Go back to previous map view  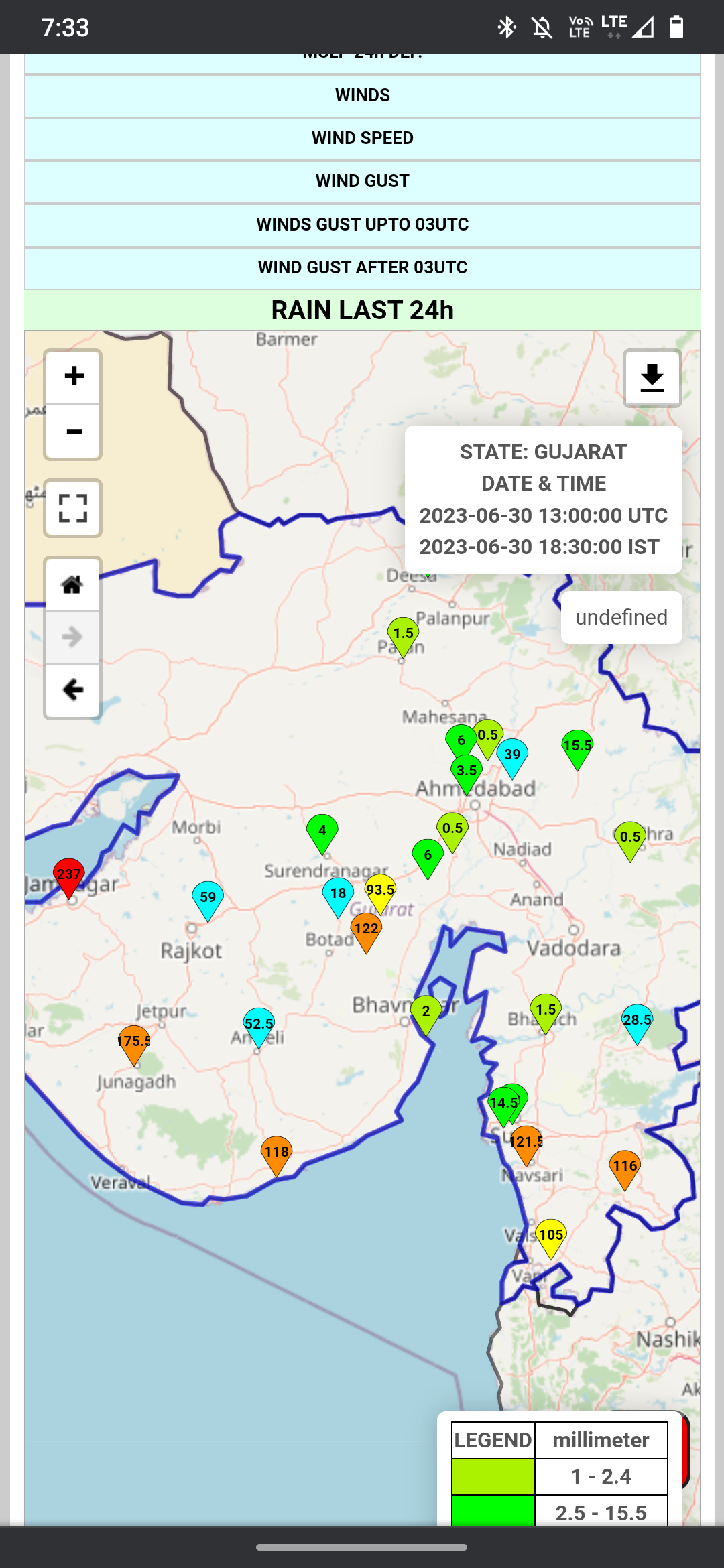73,690
